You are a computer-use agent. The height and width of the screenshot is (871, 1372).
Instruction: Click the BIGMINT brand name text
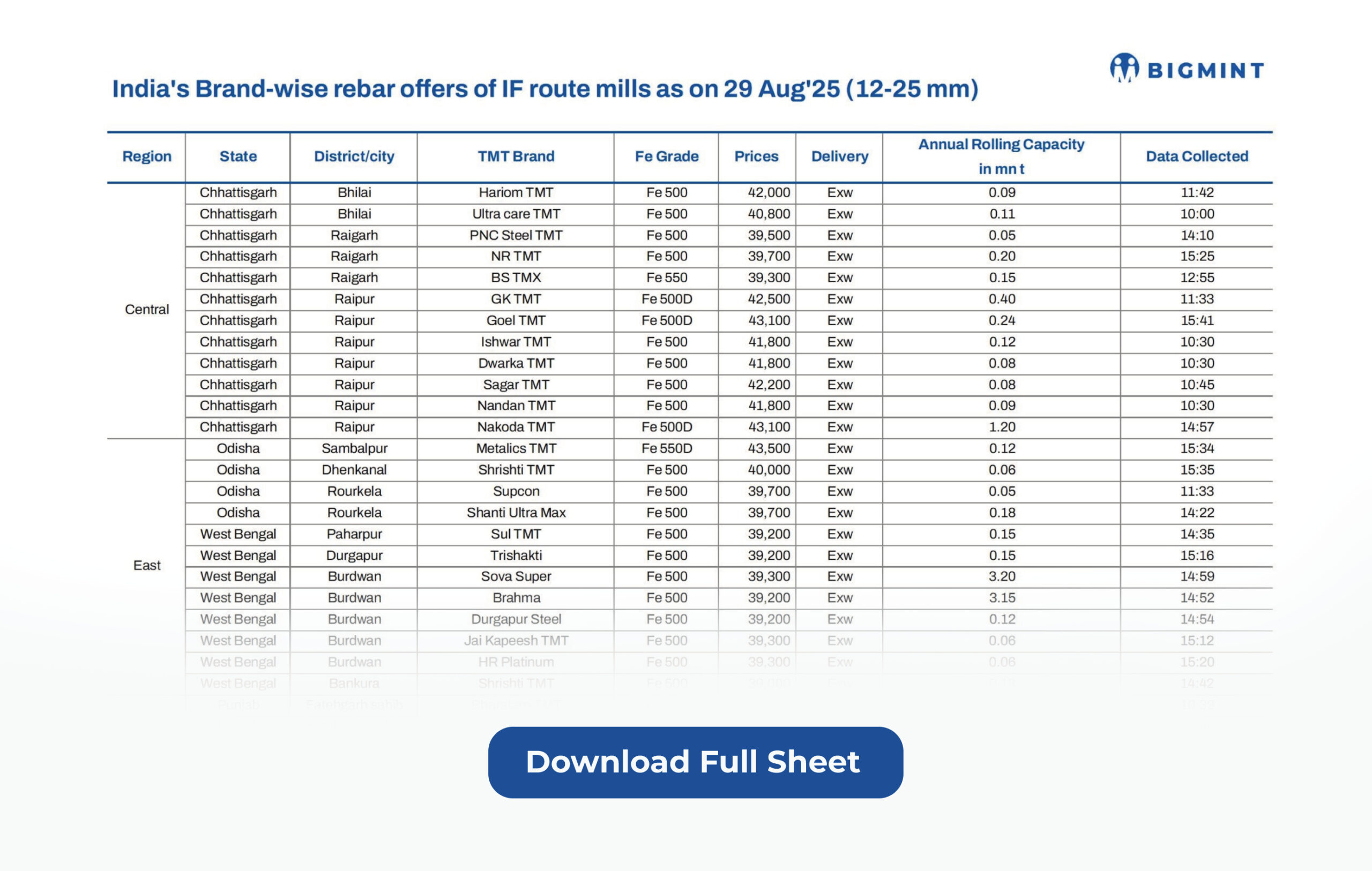[1206, 71]
